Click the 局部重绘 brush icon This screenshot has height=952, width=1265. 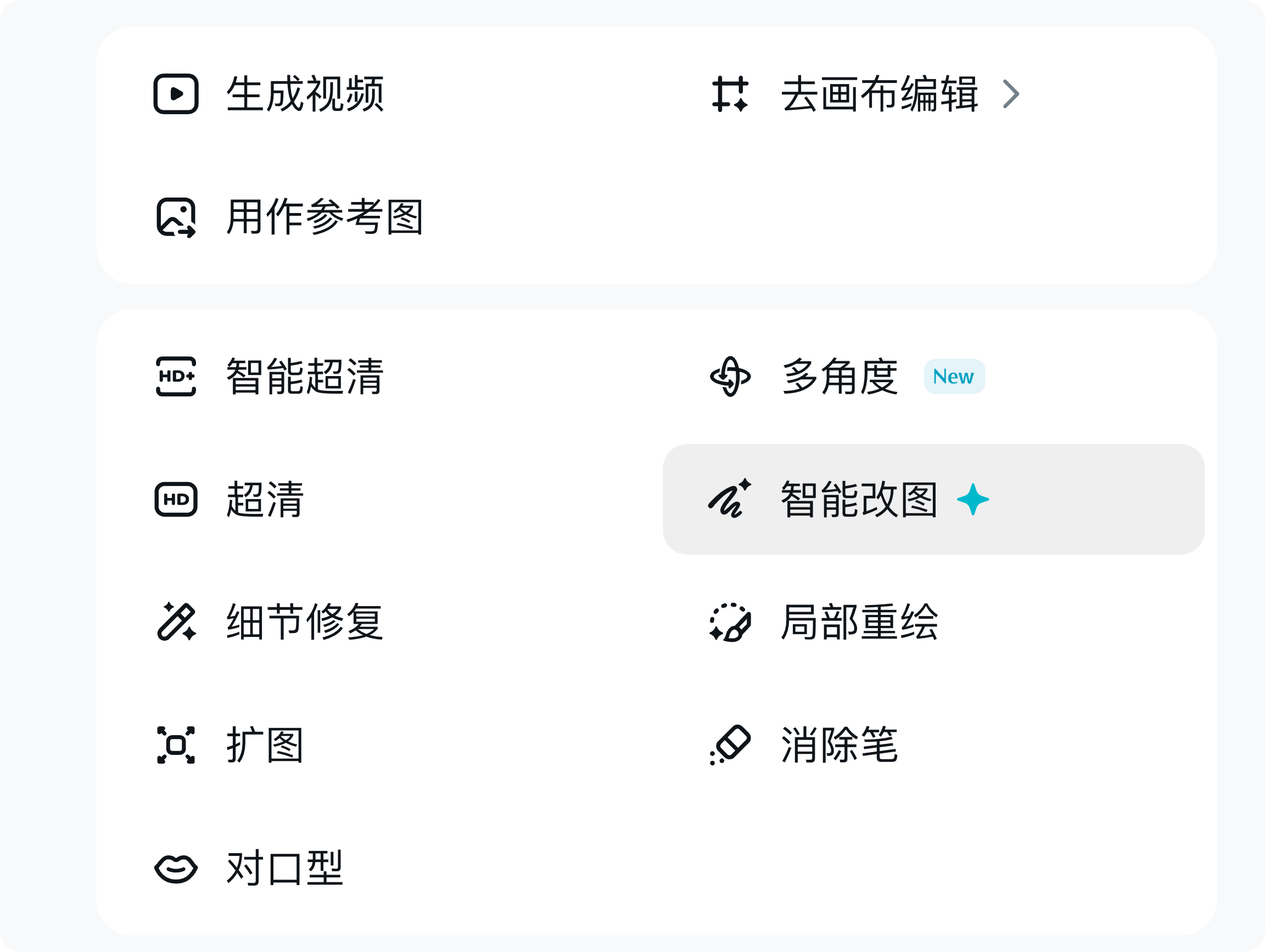730,622
